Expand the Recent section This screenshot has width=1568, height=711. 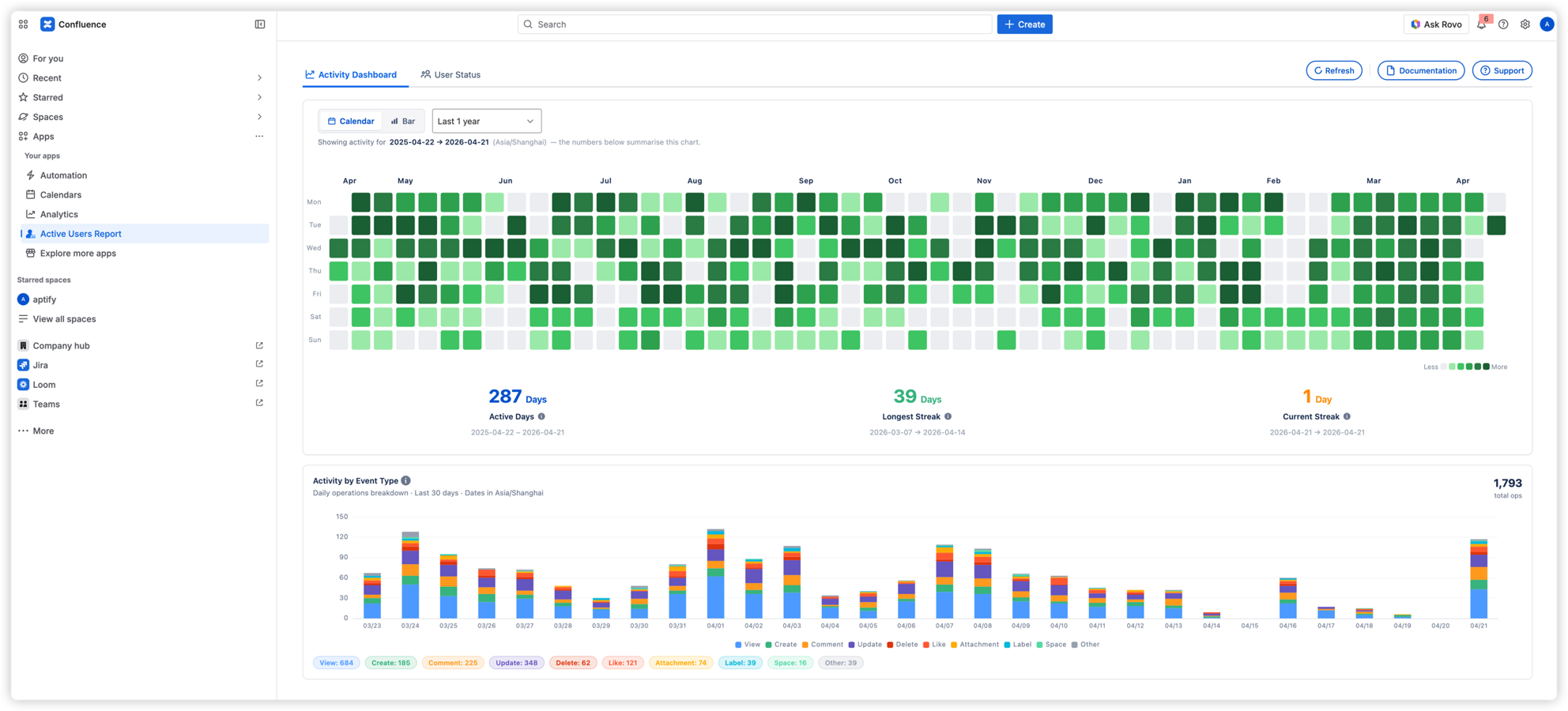click(x=259, y=77)
